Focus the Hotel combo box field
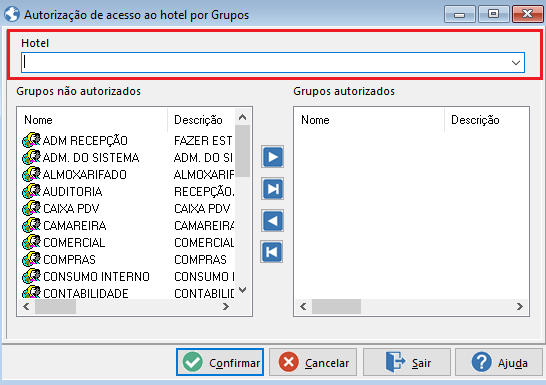 coord(273,63)
